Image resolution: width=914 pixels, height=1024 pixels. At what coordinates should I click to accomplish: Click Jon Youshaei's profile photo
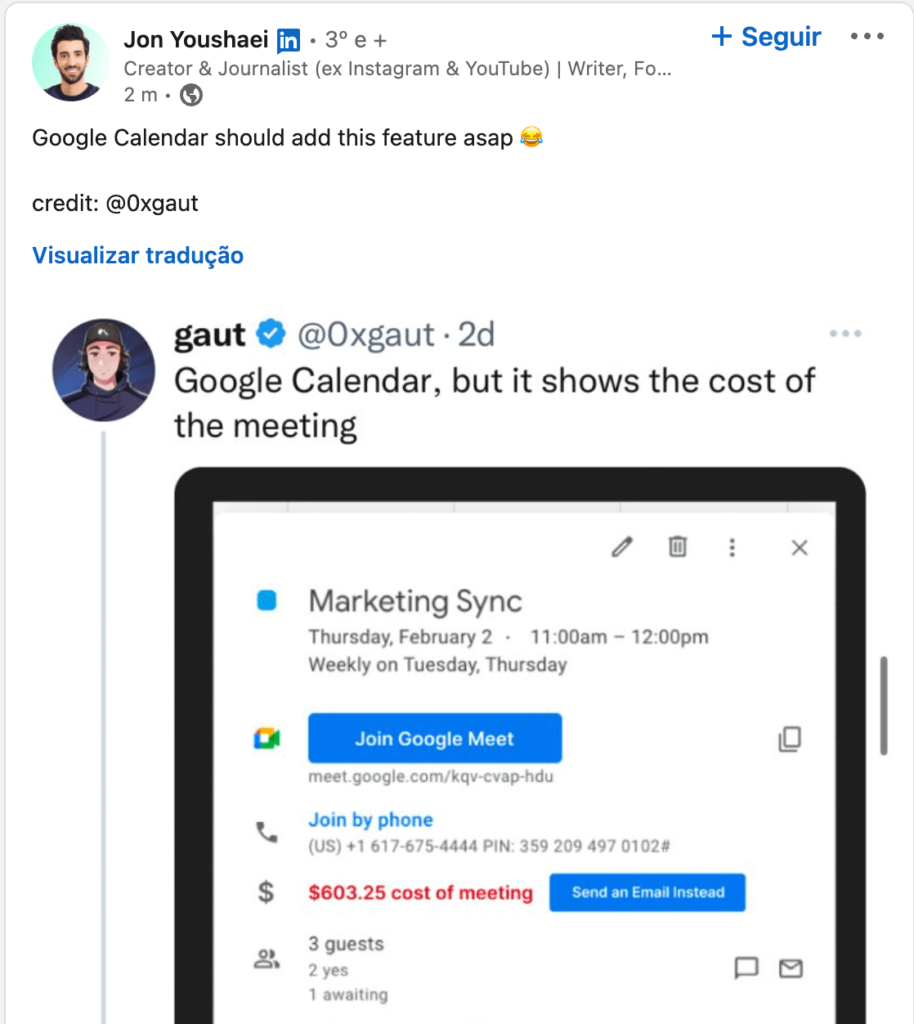[x=71, y=62]
